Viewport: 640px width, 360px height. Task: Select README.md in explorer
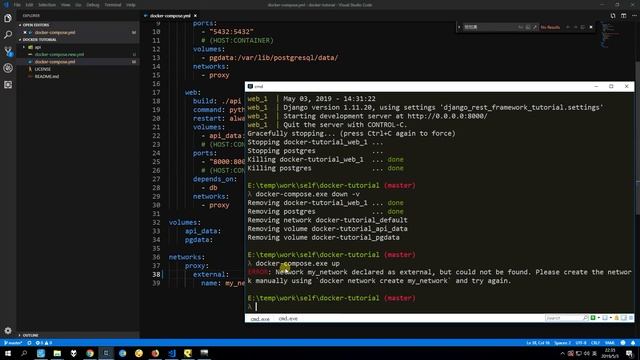pyautogui.click(x=78, y=76)
